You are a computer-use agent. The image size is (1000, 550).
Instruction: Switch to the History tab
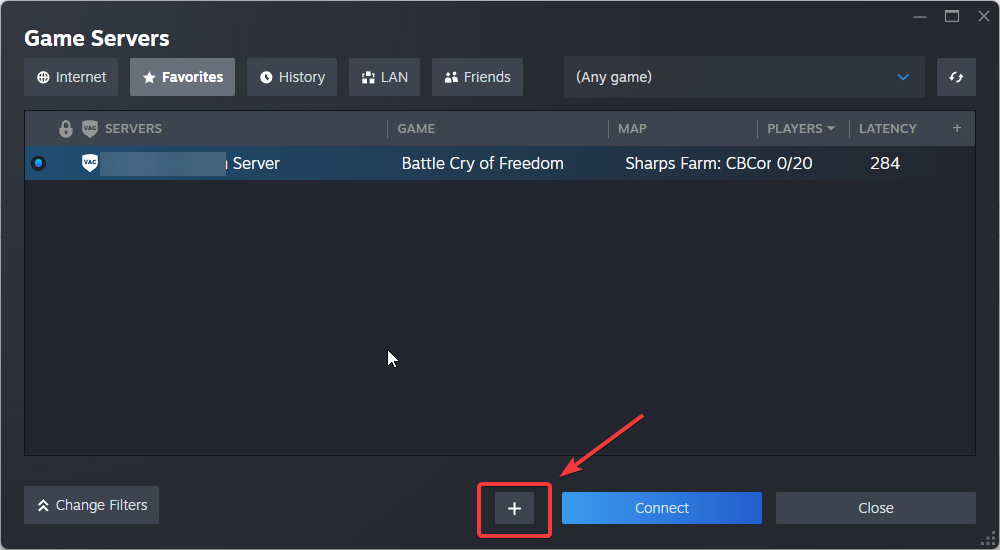click(x=292, y=77)
